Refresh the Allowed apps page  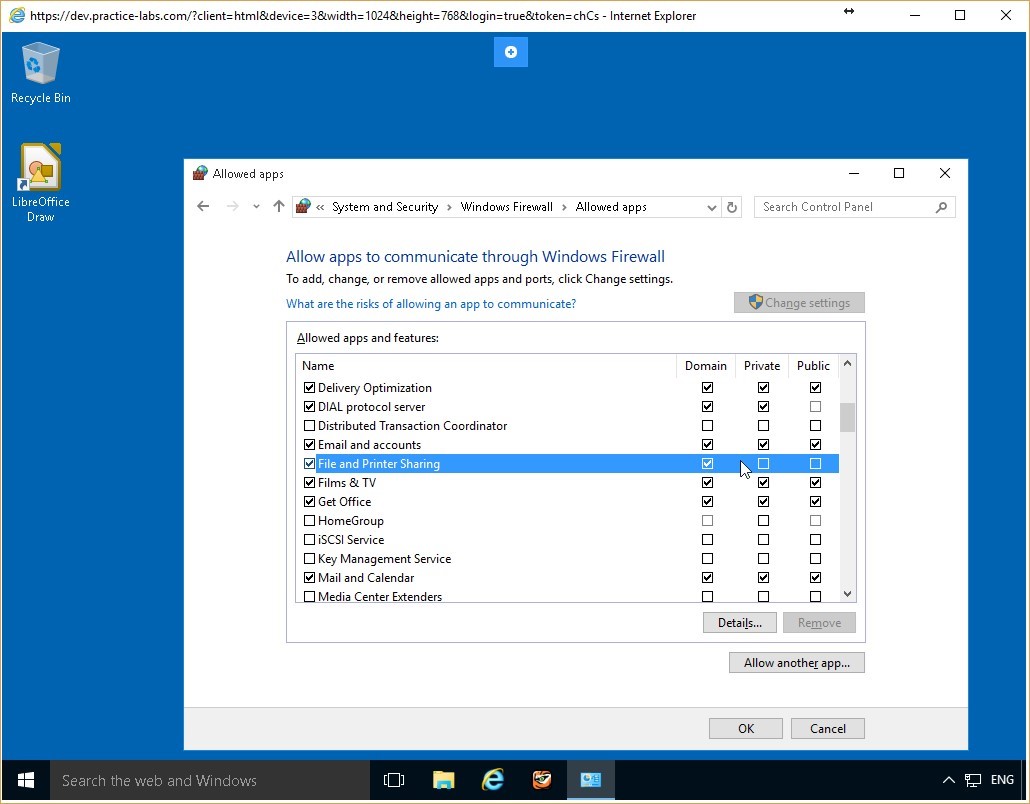[731, 207]
